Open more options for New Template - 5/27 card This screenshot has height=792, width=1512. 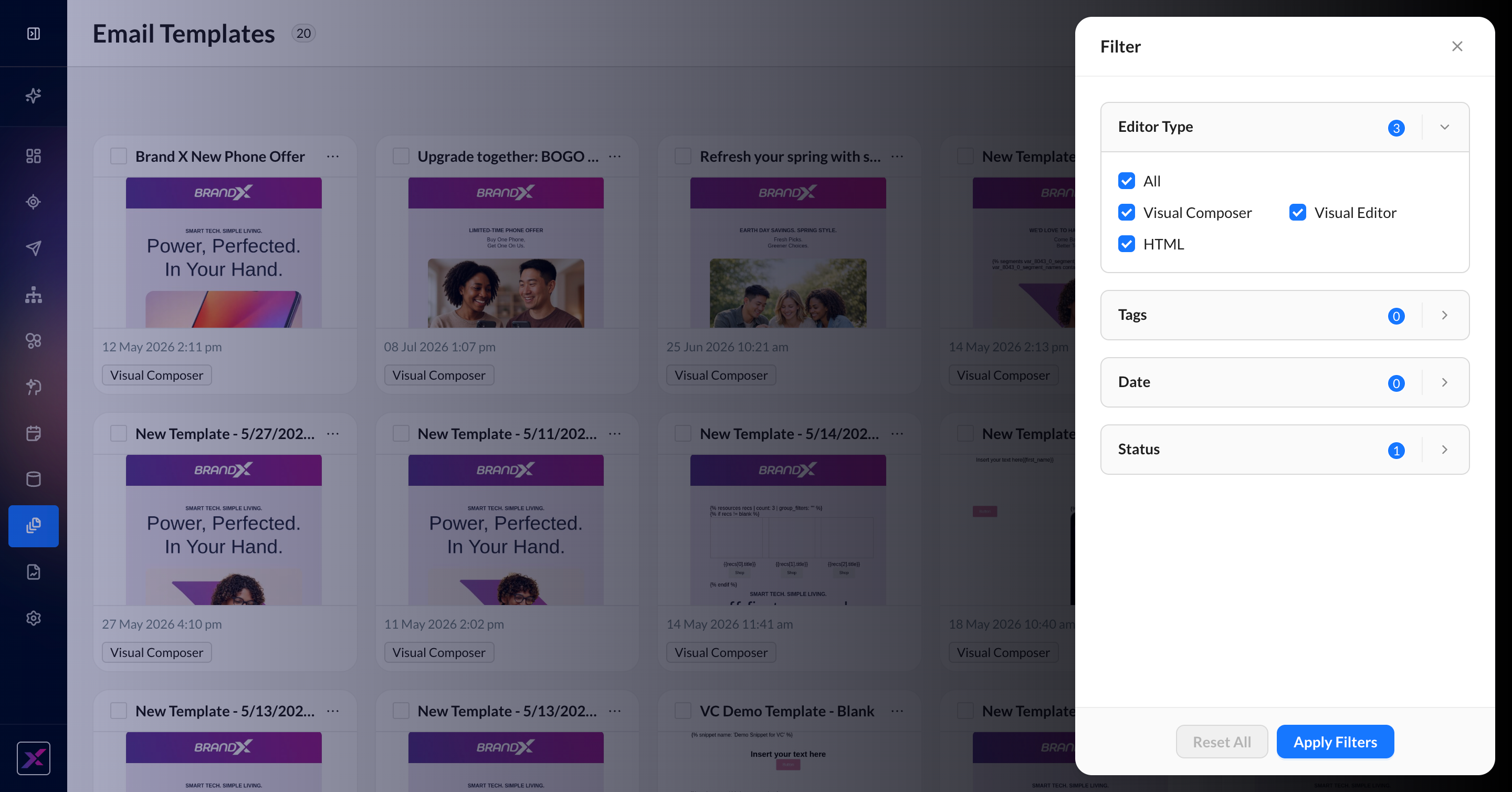[333, 434]
